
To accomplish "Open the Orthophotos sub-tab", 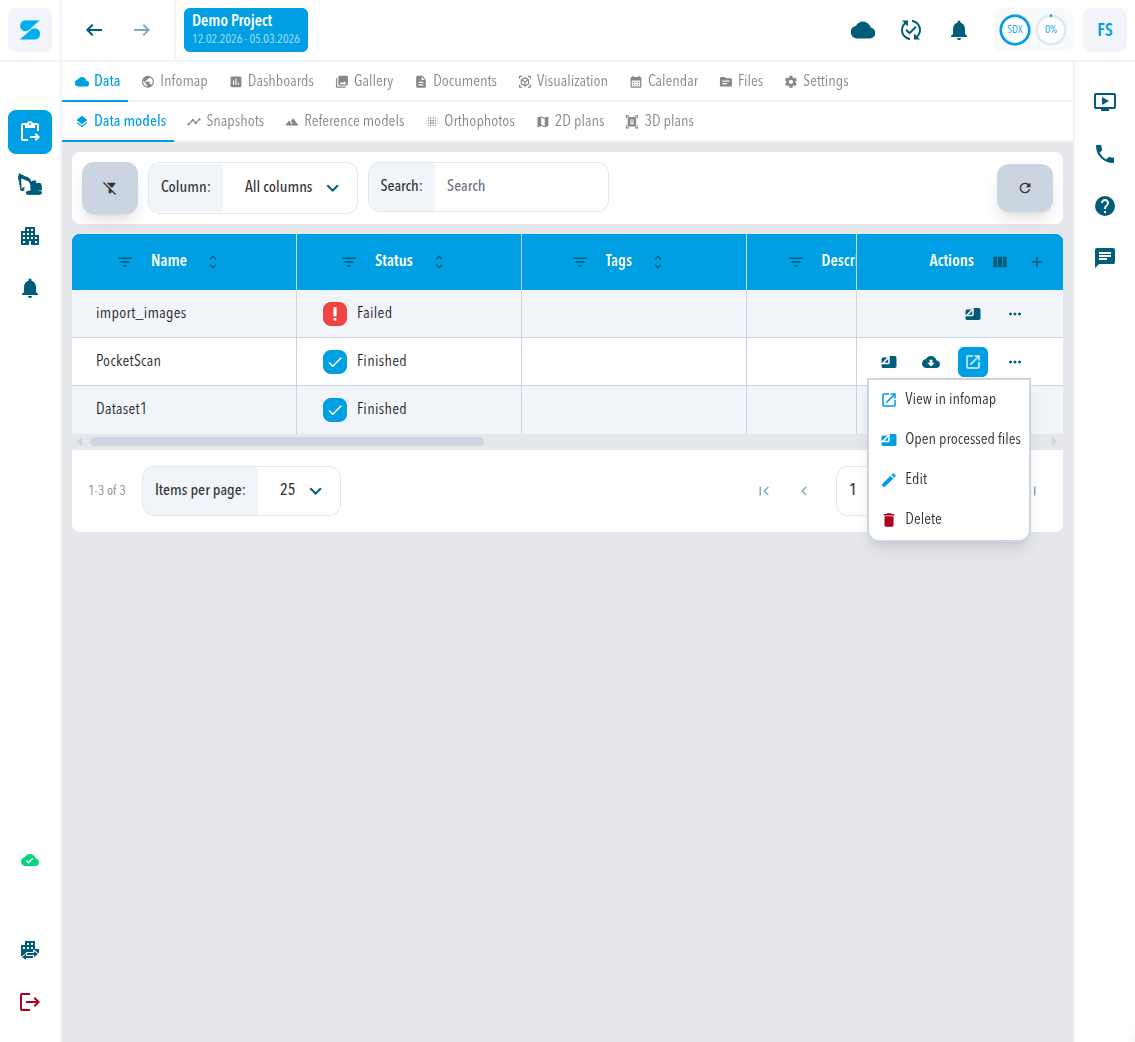I will (x=471, y=121).
